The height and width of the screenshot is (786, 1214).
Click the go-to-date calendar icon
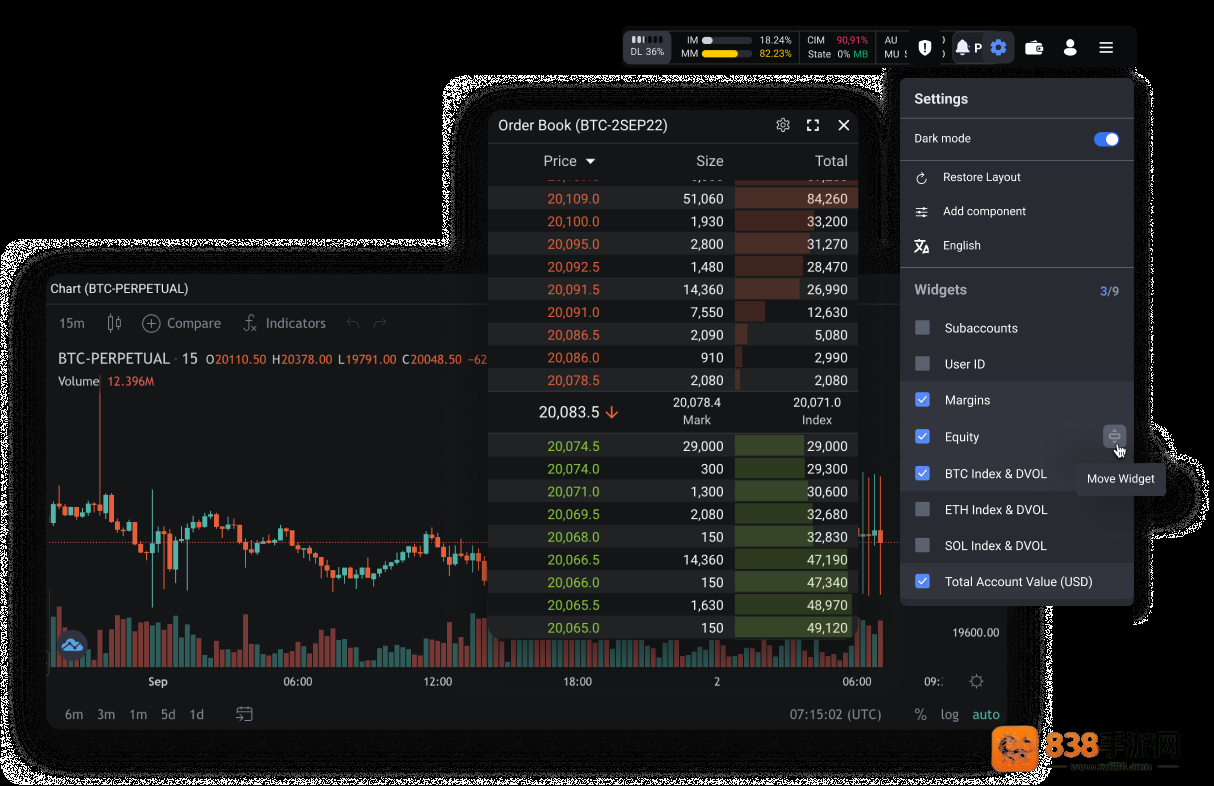click(x=244, y=714)
